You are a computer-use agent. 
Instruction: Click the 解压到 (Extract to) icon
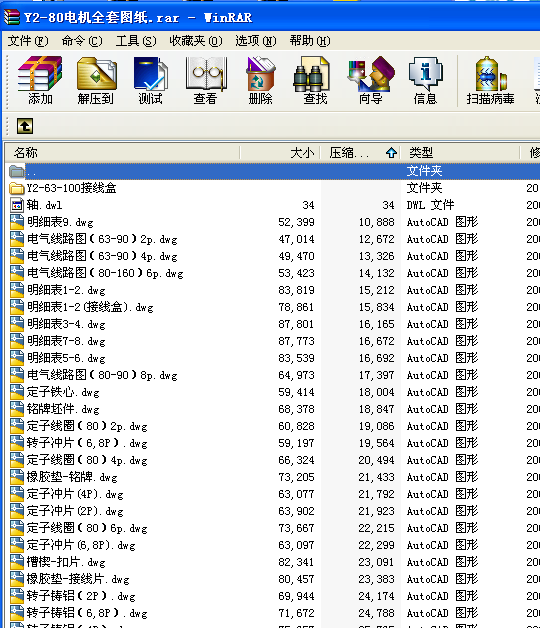pyautogui.click(x=96, y=81)
